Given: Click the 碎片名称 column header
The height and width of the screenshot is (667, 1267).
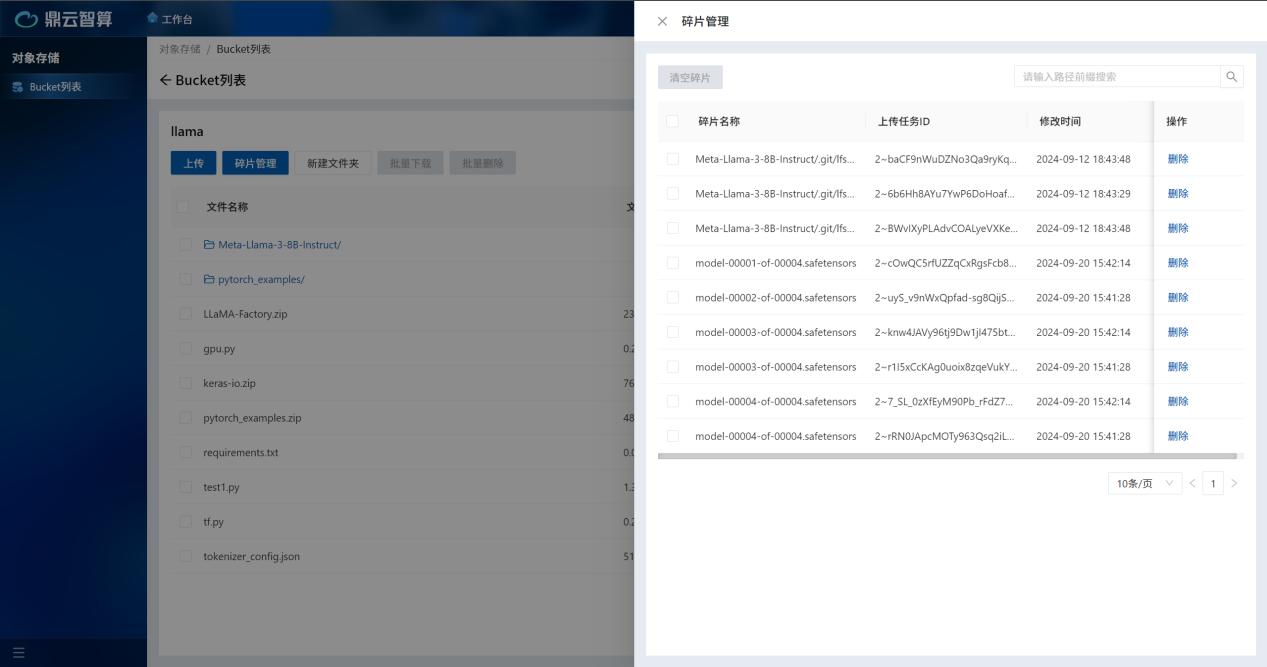Looking at the screenshot, I should tap(719, 121).
